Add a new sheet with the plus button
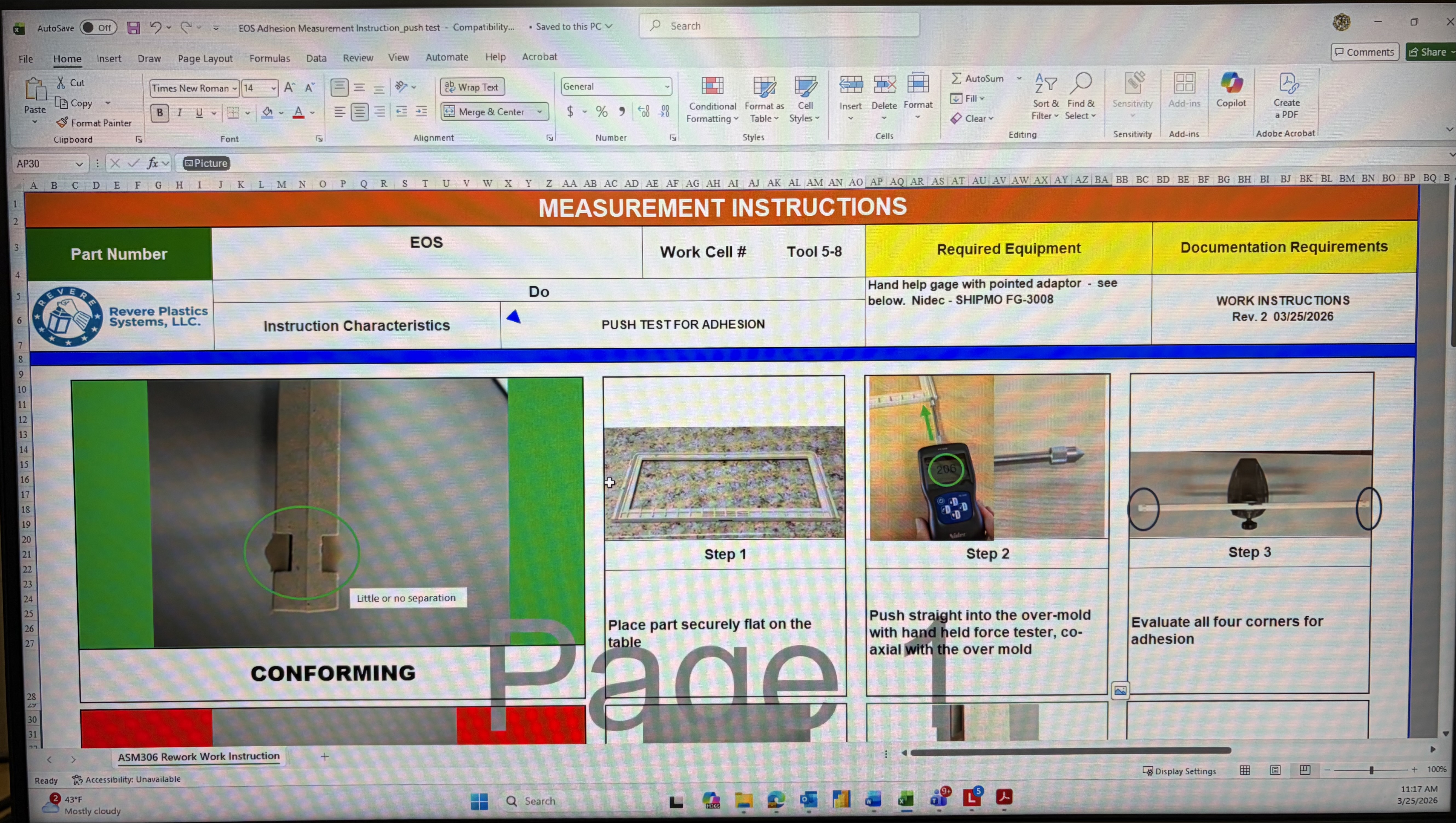This screenshot has width=1456, height=823. (324, 756)
